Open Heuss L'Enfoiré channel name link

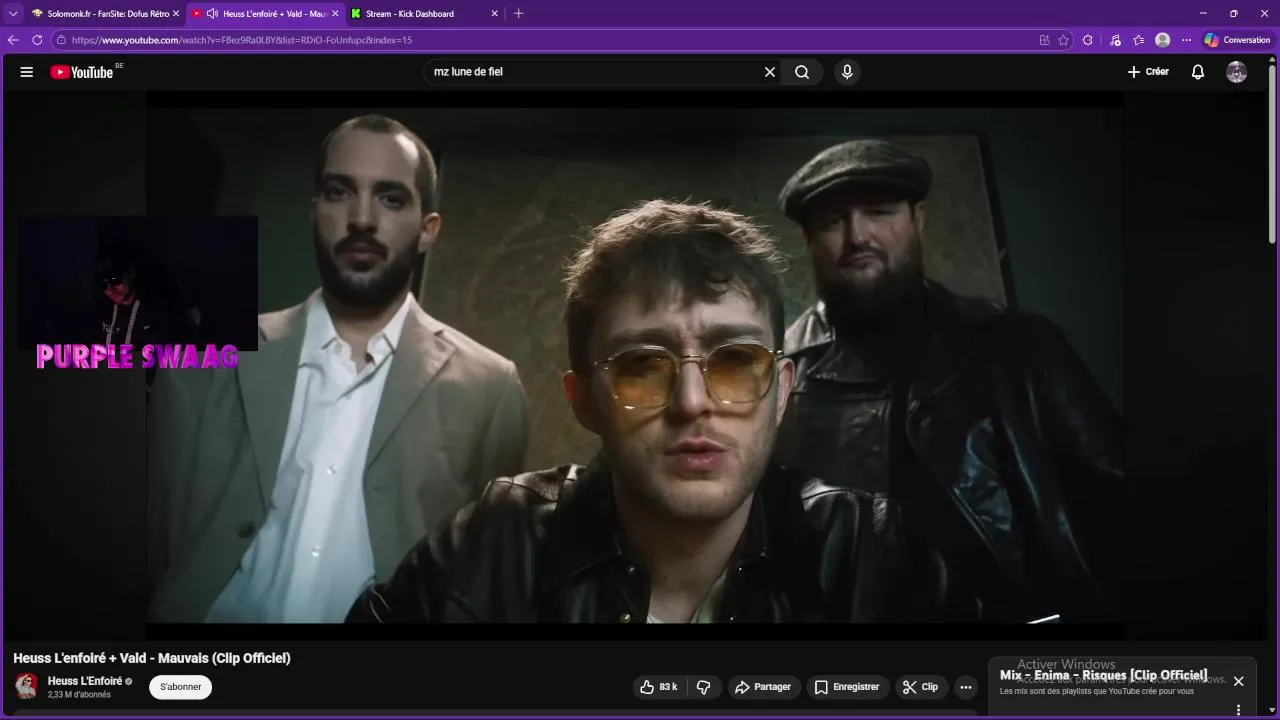click(x=85, y=681)
